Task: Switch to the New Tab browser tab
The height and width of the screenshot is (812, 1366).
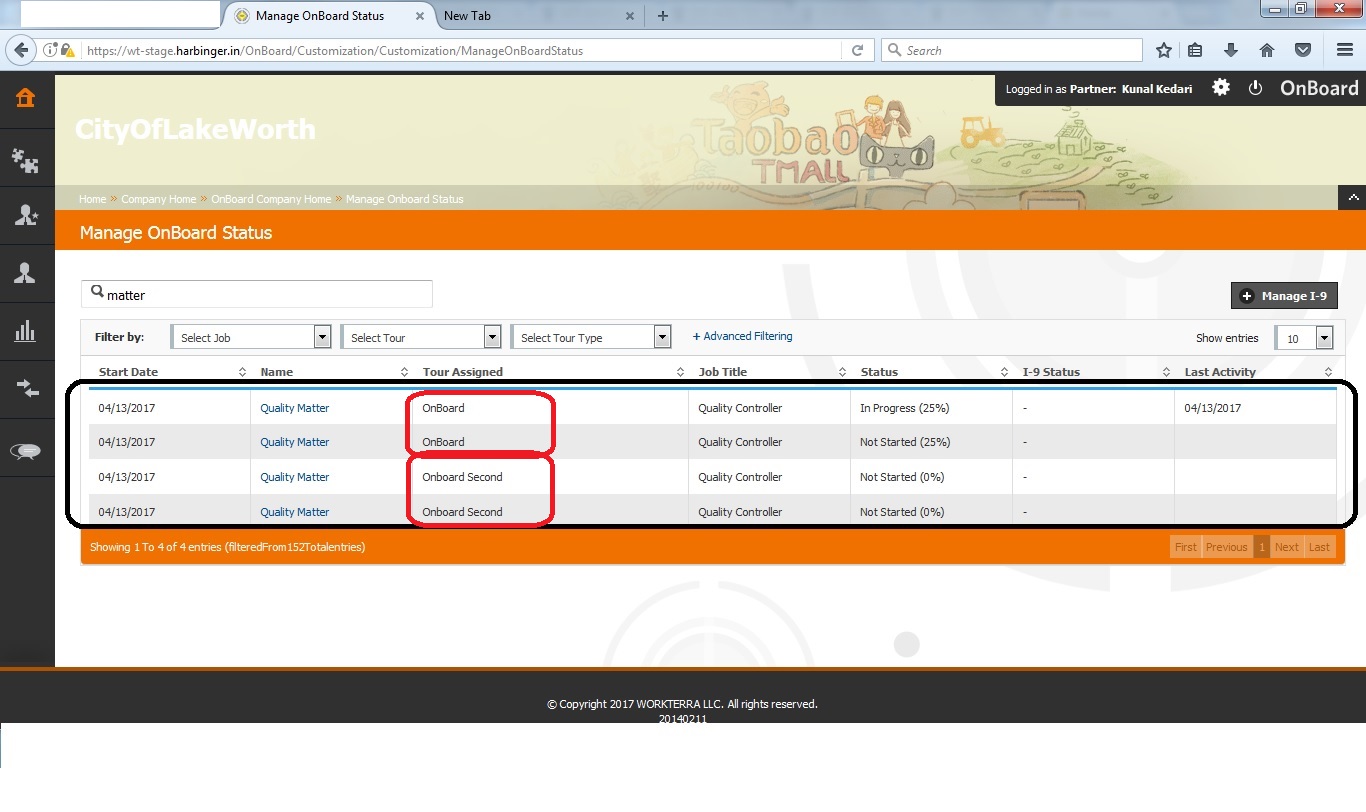Action: (468, 16)
